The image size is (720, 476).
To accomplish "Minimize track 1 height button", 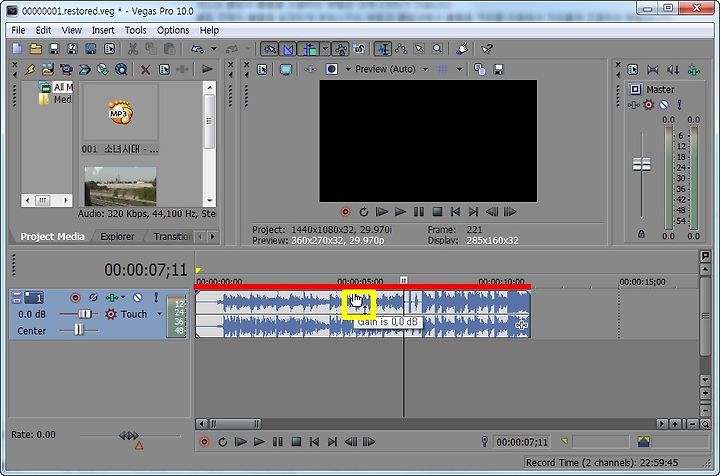I will click(17, 295).
